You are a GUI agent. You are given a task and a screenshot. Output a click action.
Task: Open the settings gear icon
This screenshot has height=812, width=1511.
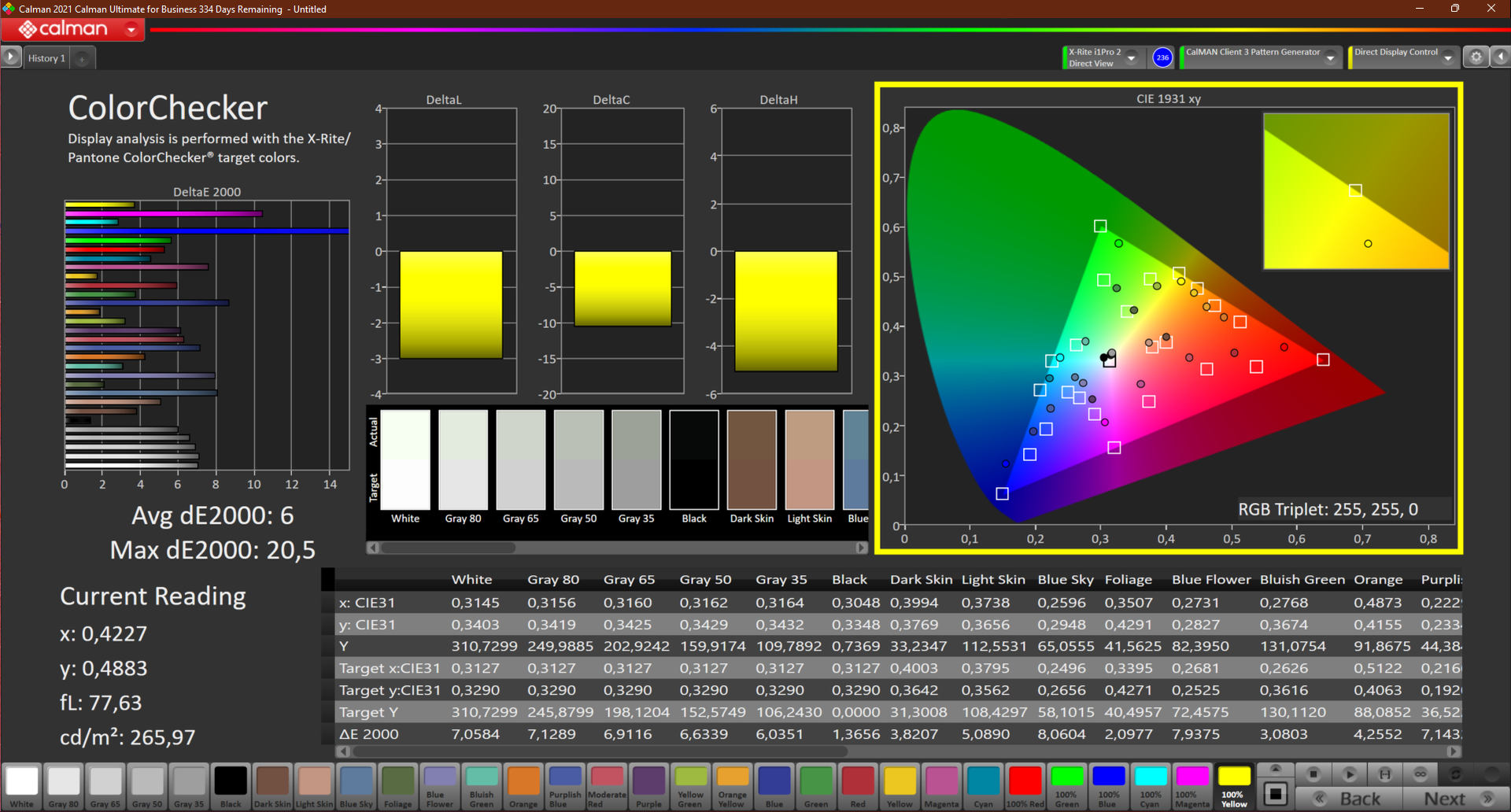[1476, 57]
